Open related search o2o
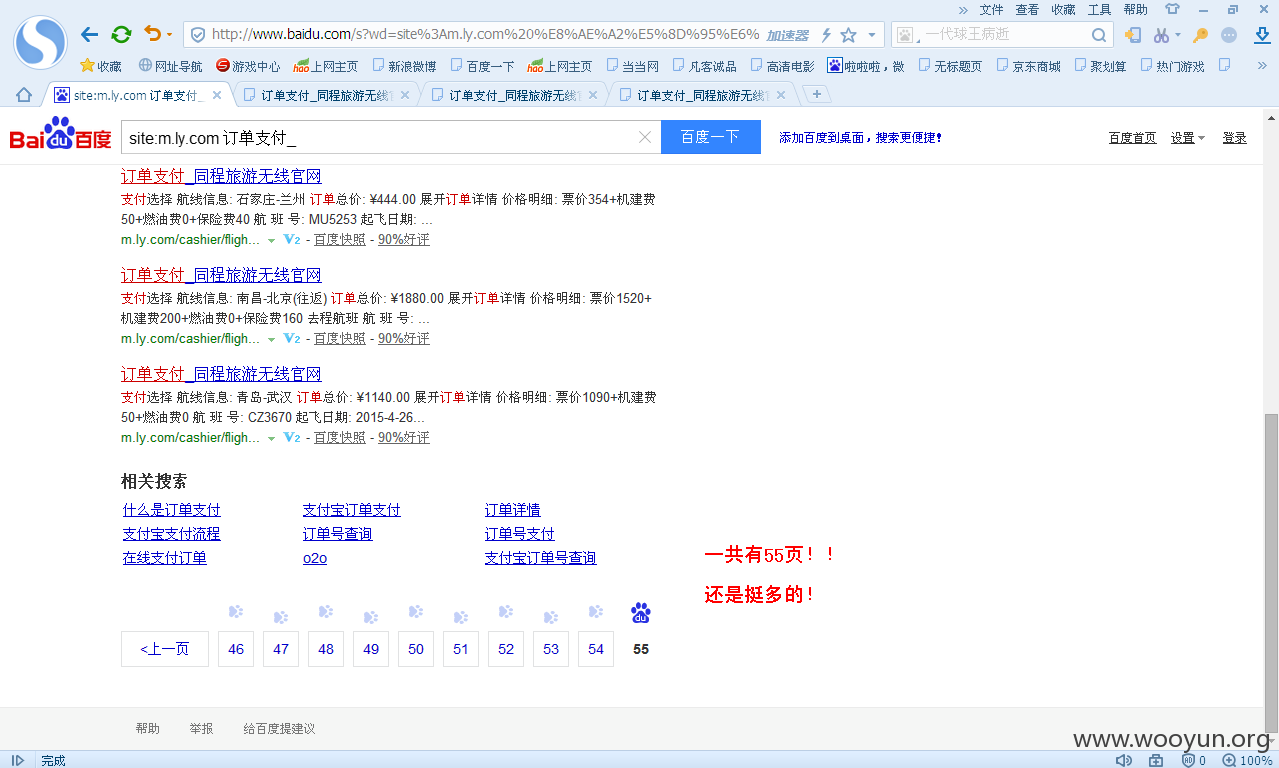 pyautogui.click(x=315, y=558)
